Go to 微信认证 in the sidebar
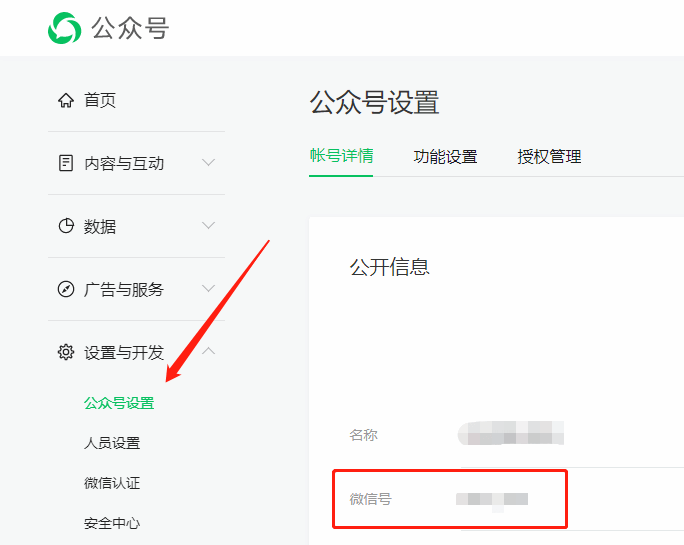This screenshot has width=684, height=545. point(112,483)
